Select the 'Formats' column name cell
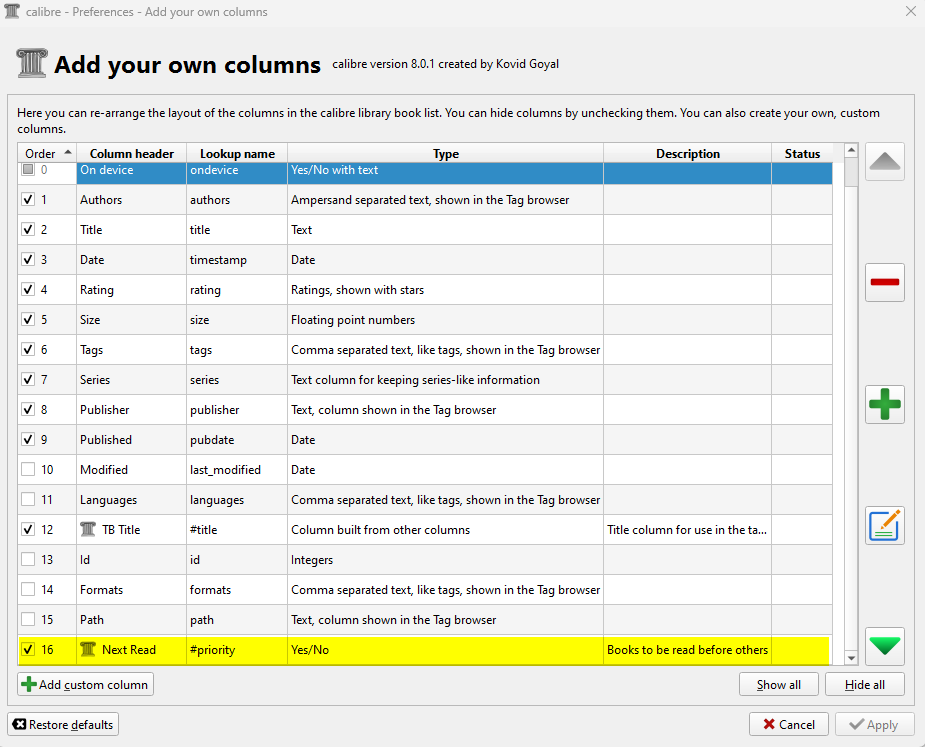This screenshot has height=747, width=925. click(132, 589)
